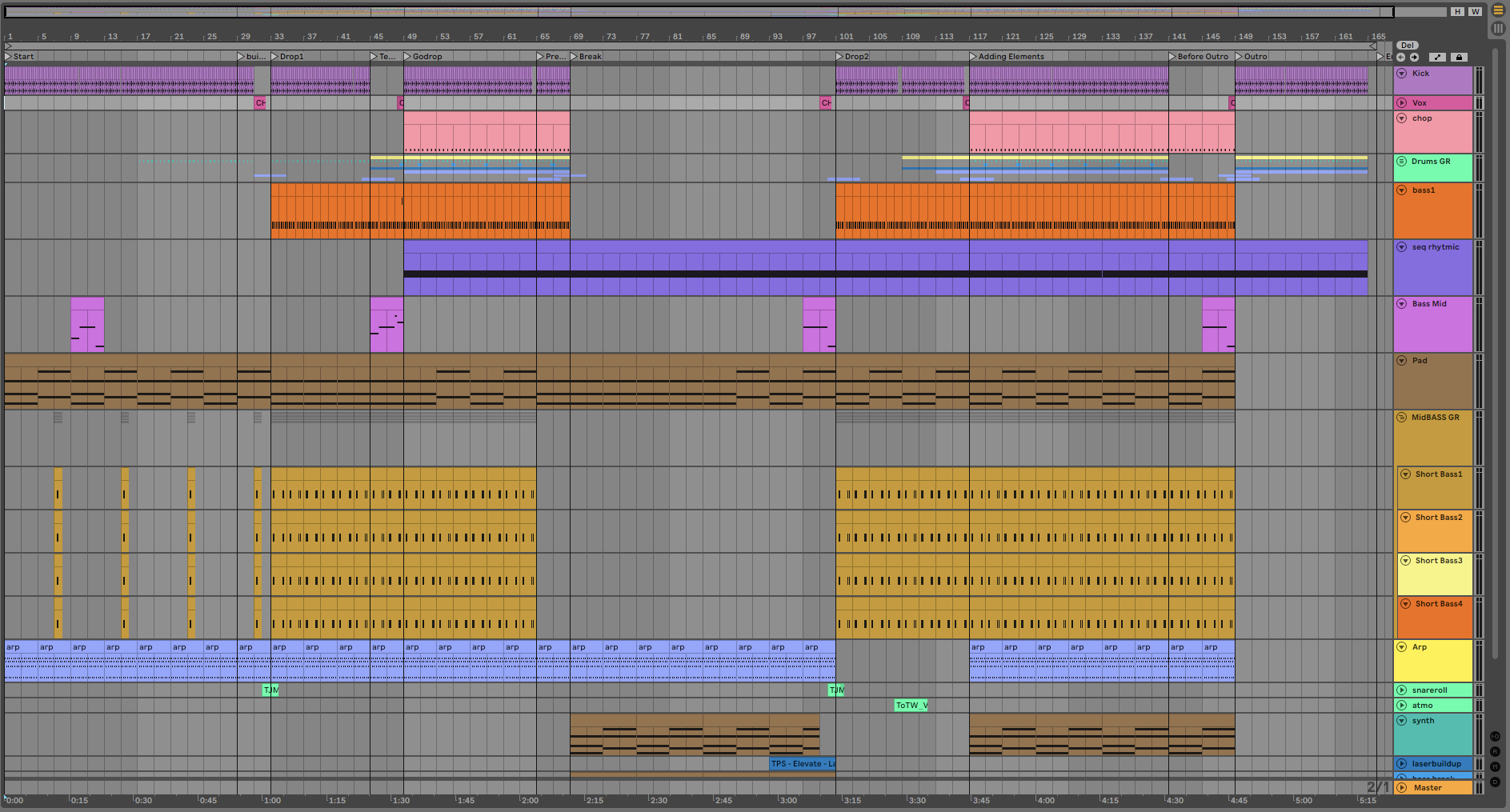Collapse the Kick track
This screenshot has height=812, width=1510.
coord(1402,74)
